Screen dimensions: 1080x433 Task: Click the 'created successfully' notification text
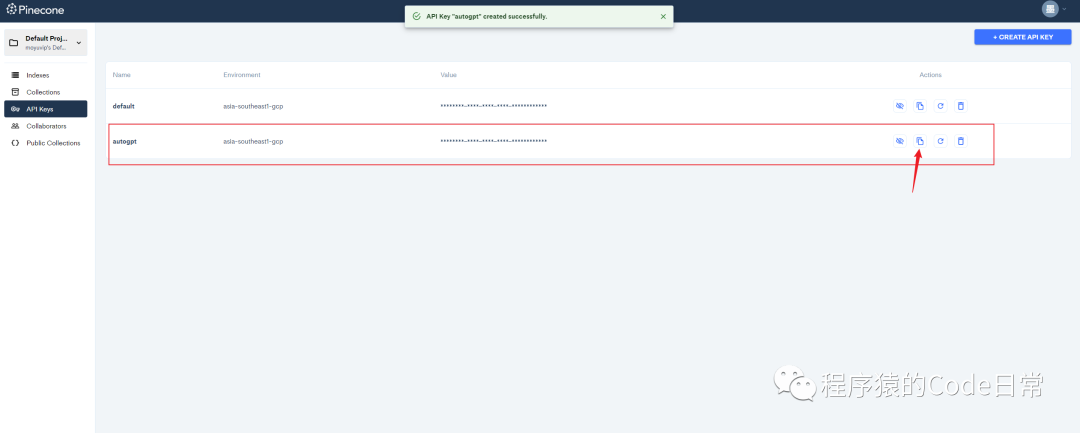487,16
